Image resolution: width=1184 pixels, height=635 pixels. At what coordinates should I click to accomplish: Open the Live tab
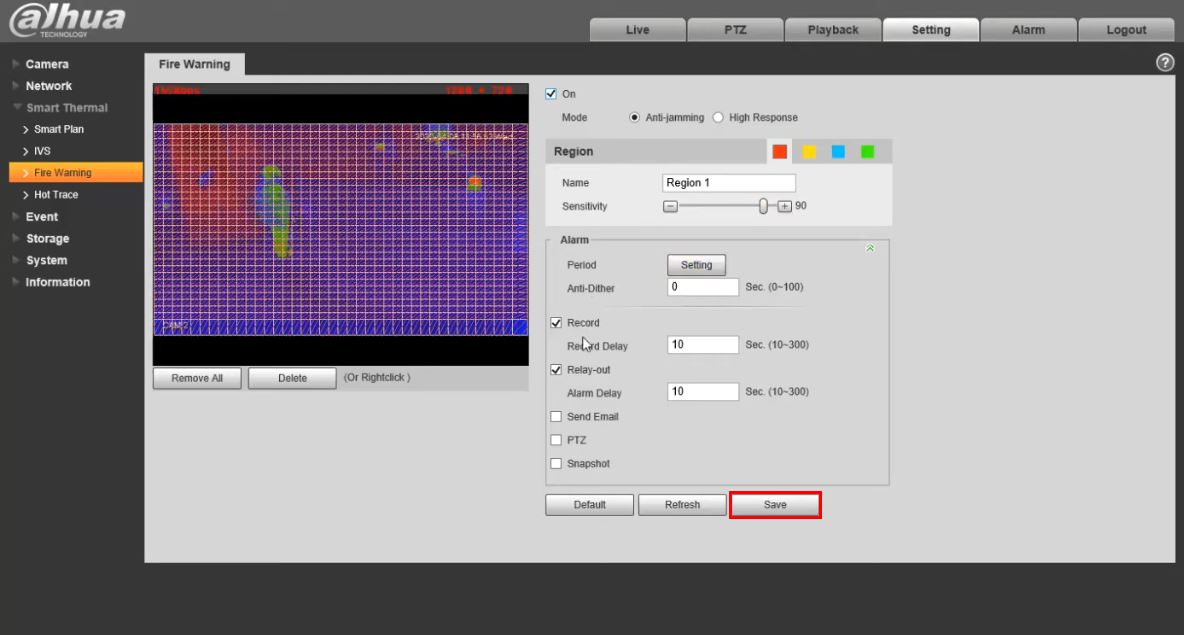(x=637, y=30)
